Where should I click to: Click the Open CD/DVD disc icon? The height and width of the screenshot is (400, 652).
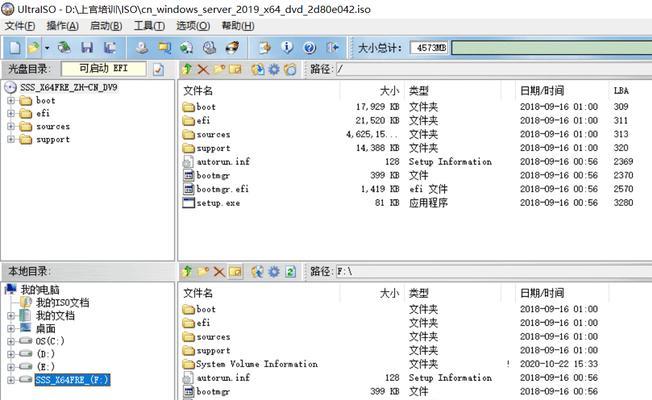tap(64, 47)
